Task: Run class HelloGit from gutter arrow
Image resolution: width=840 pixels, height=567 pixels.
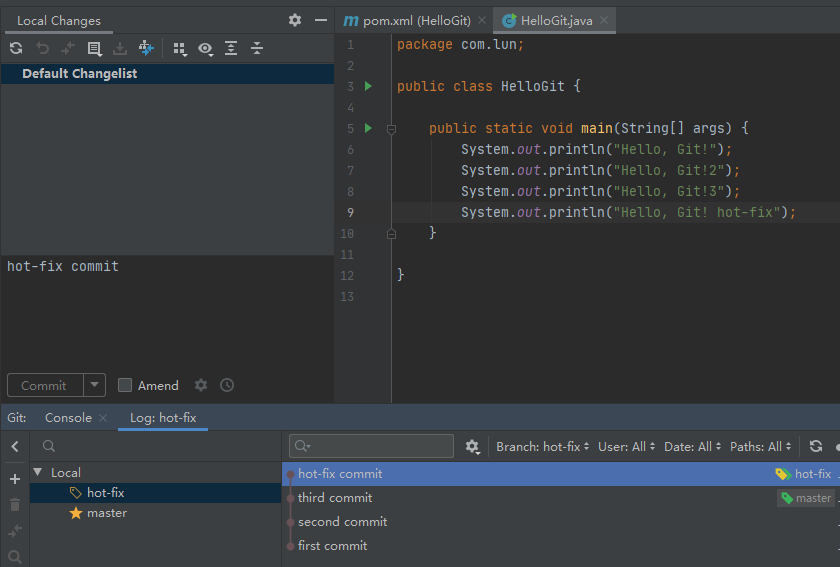Action: [368, 86]
